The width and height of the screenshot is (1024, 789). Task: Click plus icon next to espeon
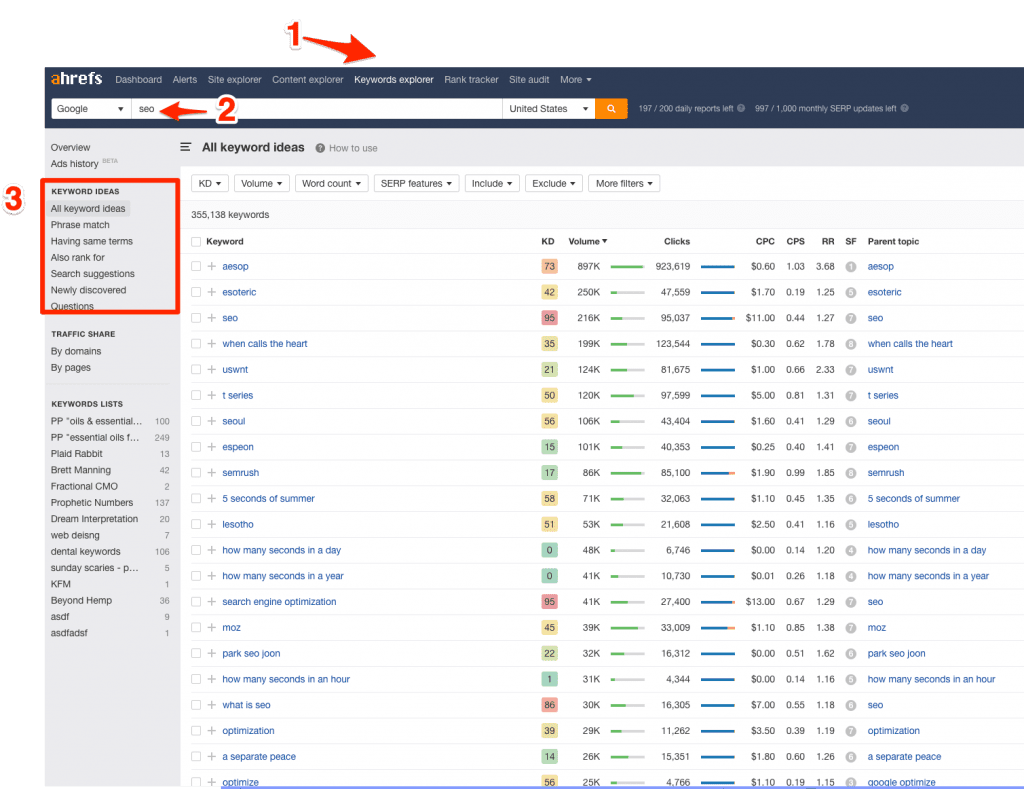[x=212, y=447]
